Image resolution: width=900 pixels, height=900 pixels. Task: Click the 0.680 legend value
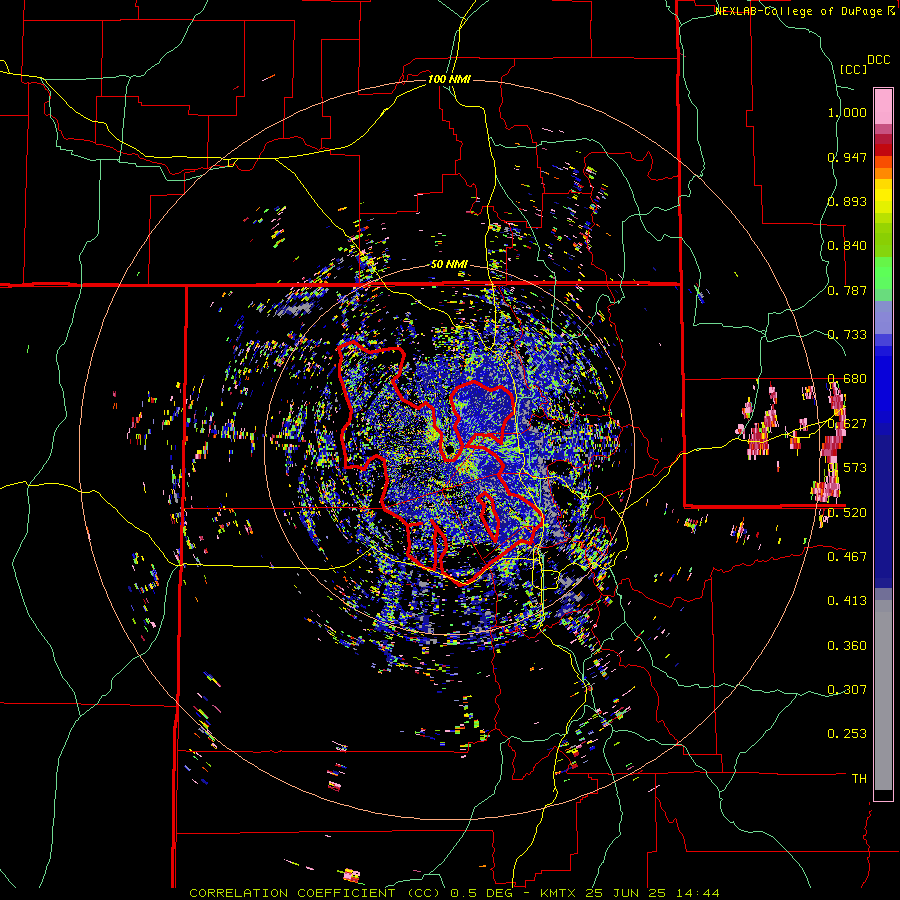pos(847,379)
